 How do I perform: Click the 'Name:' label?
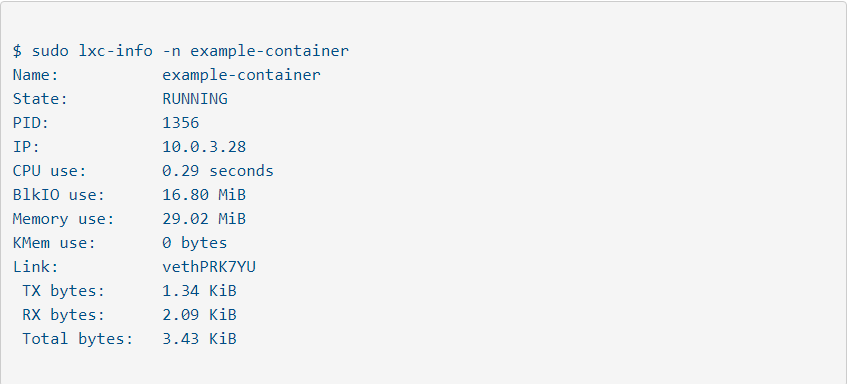tap(36, 75)
